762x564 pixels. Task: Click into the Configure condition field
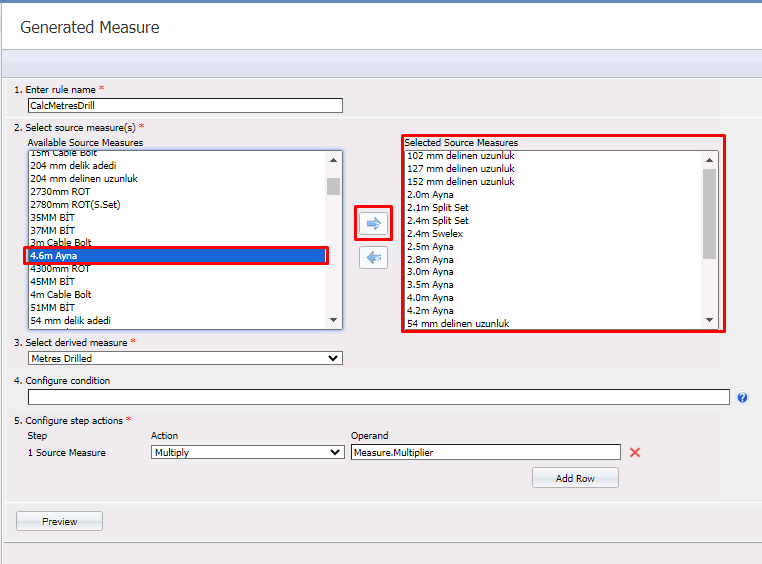click(378, 397)
